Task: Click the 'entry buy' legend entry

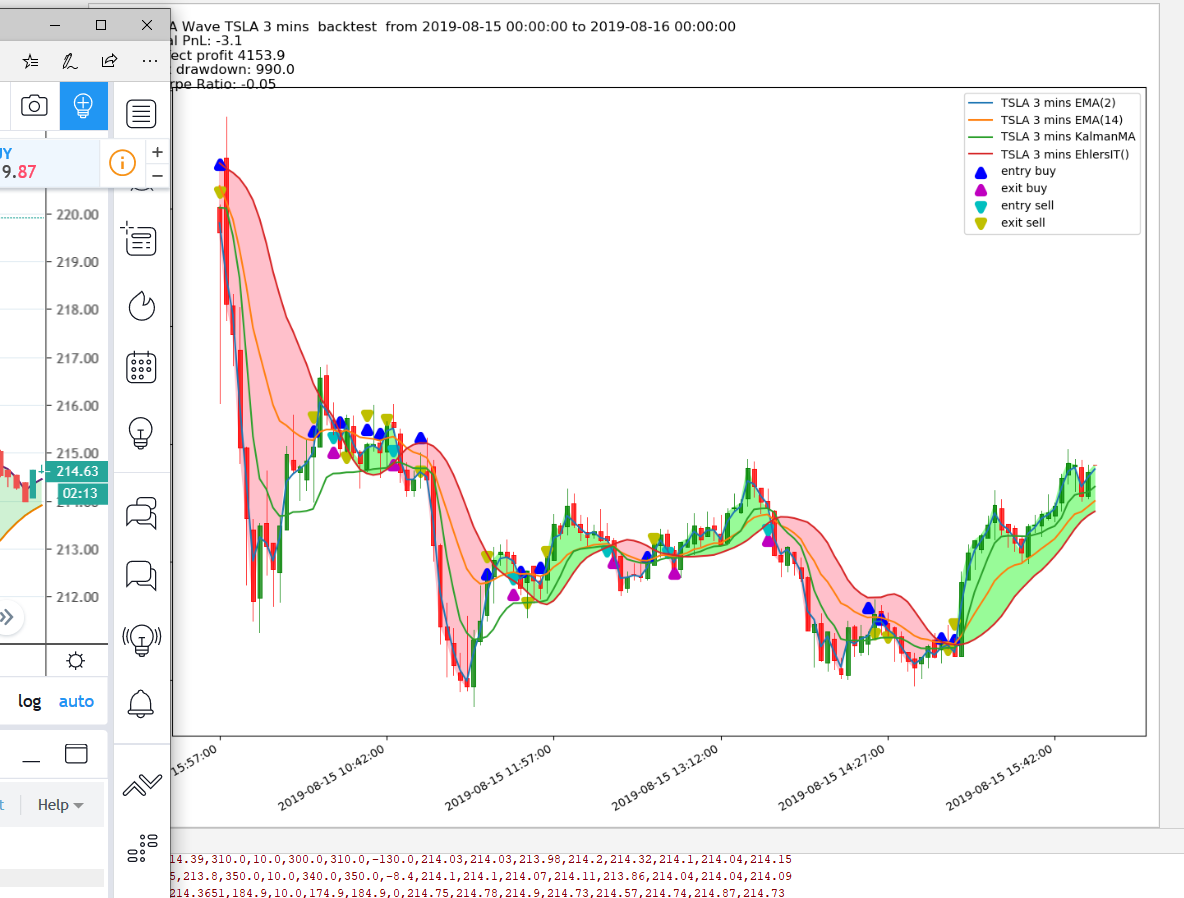Action: pos(1028,171)
